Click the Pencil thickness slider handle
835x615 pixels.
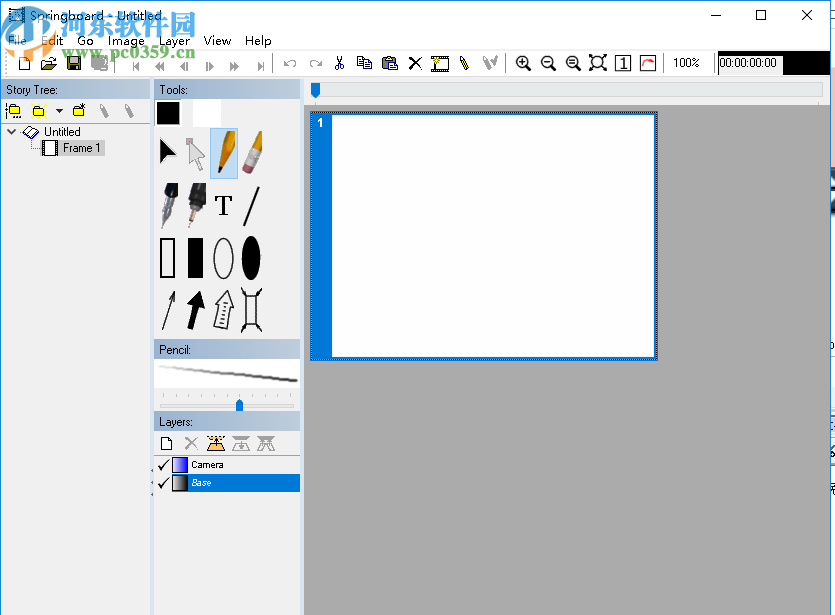[x=239, y=405]
